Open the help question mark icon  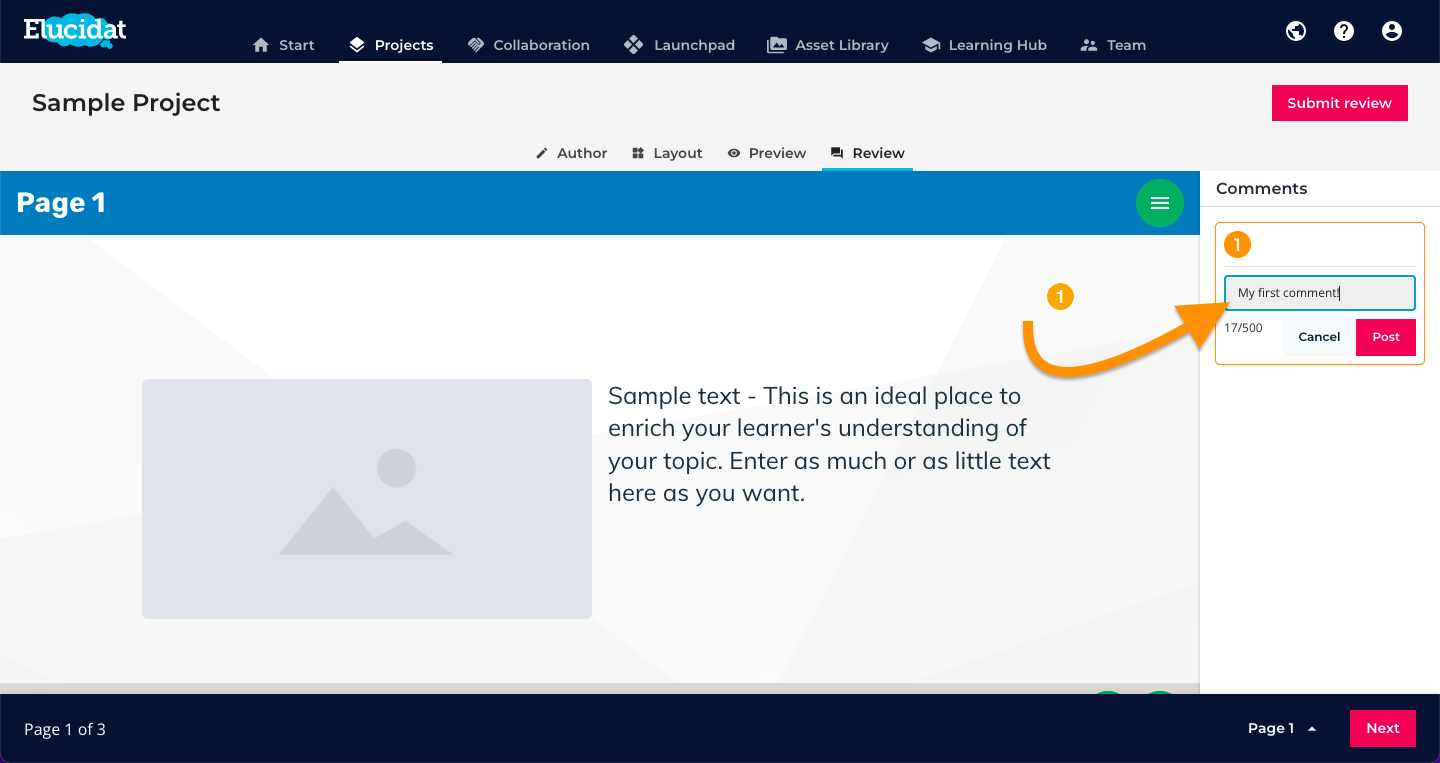[x=1344, y=31]
